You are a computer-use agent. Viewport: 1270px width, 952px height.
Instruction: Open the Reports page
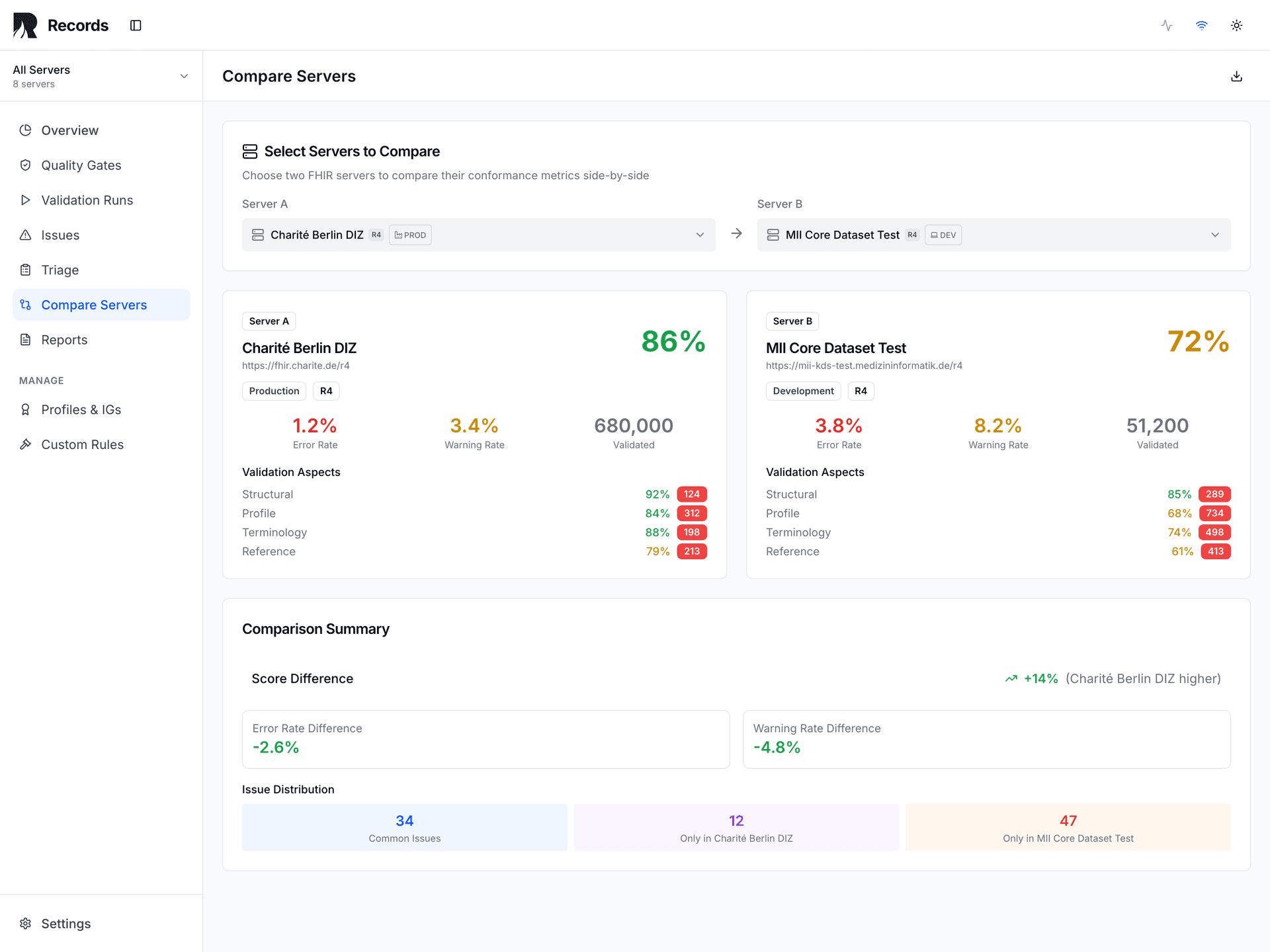[63, 339]
